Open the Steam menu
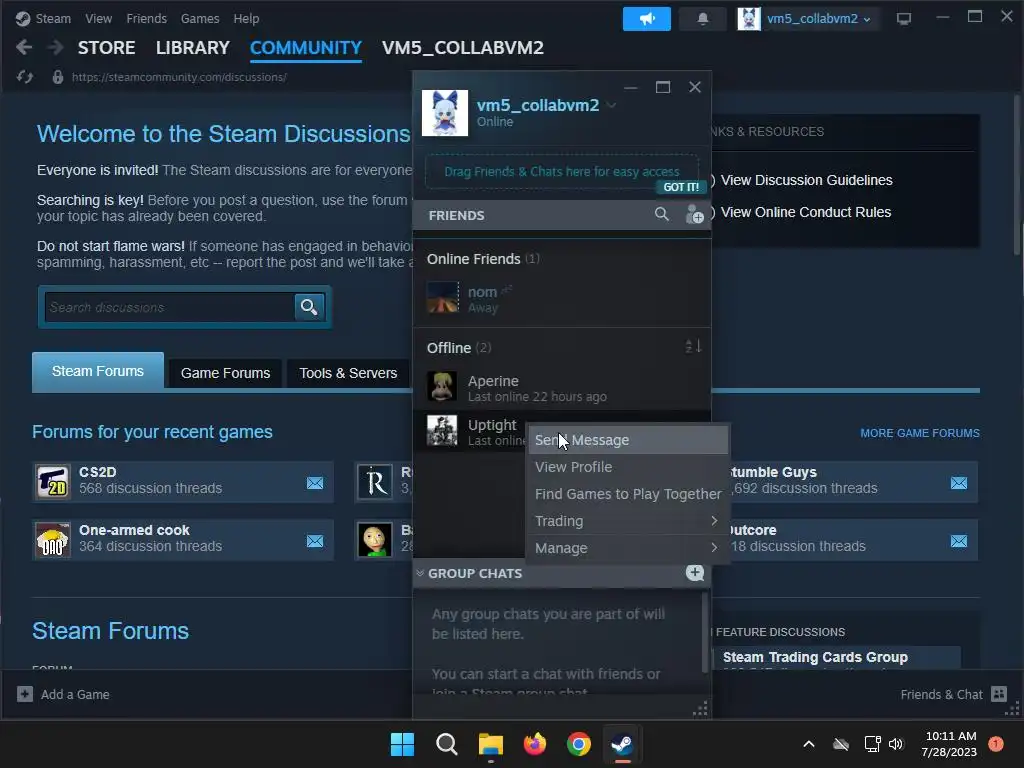This screenshot has width=1024, height=768. [x=53, y=18]
